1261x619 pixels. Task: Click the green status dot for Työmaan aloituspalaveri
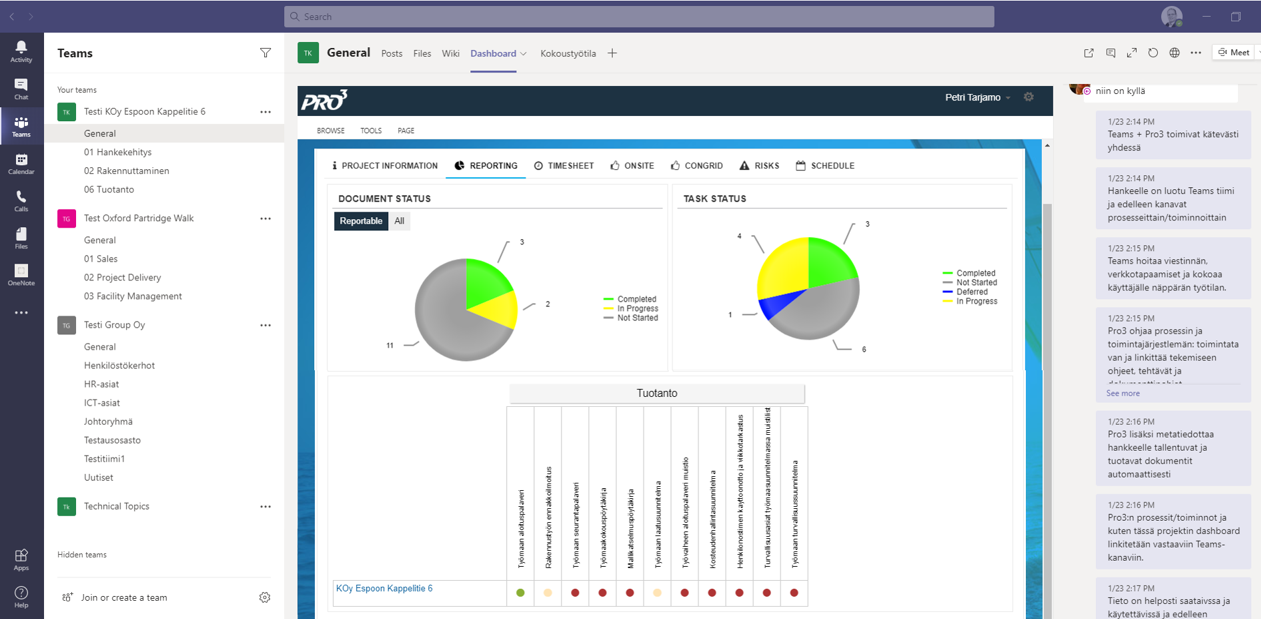click(520, 593)
